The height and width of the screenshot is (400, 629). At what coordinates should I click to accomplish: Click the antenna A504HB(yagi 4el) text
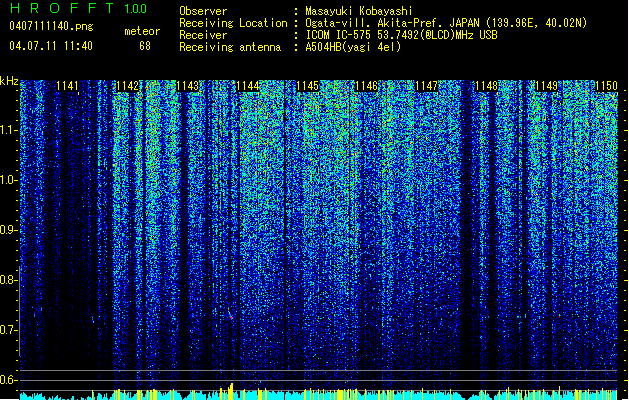[x=353, y=47]
